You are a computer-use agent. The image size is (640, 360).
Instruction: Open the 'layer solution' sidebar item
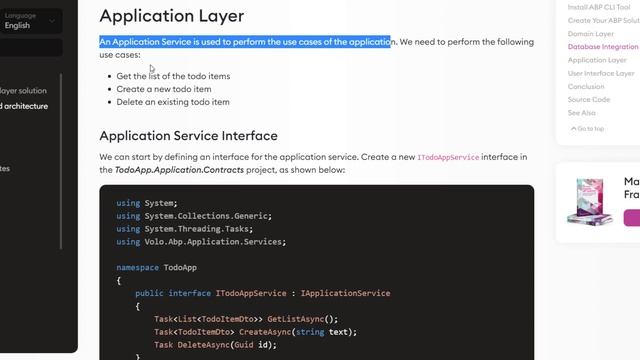click(23, 91)
